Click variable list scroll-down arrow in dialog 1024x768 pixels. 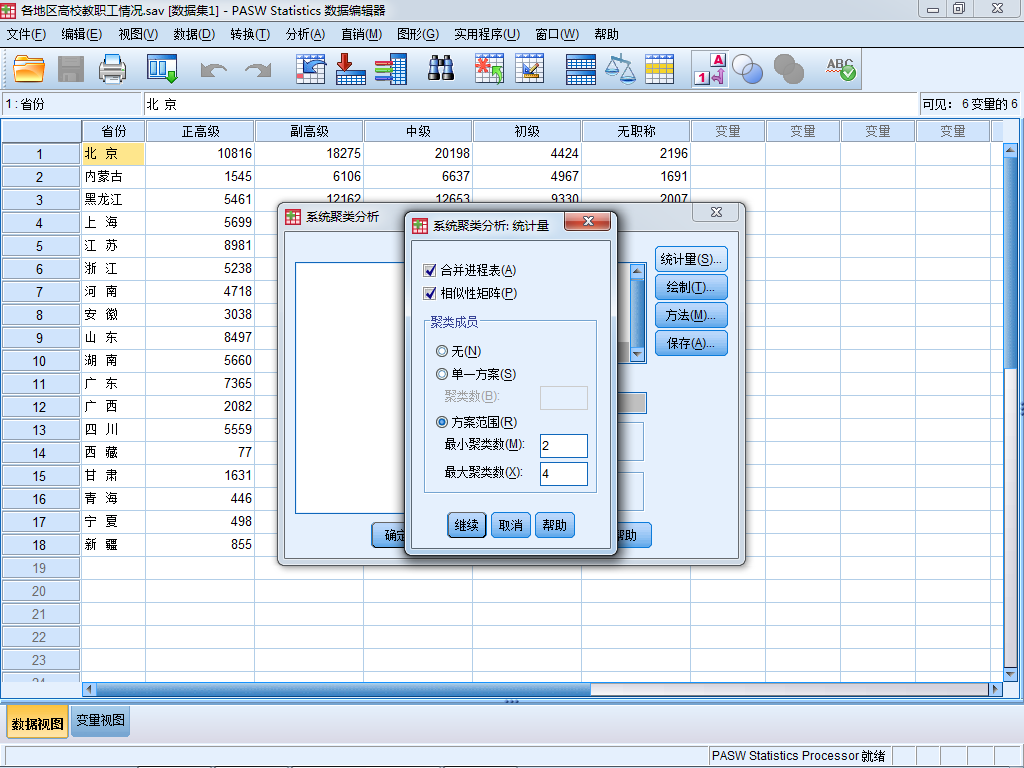637,355
